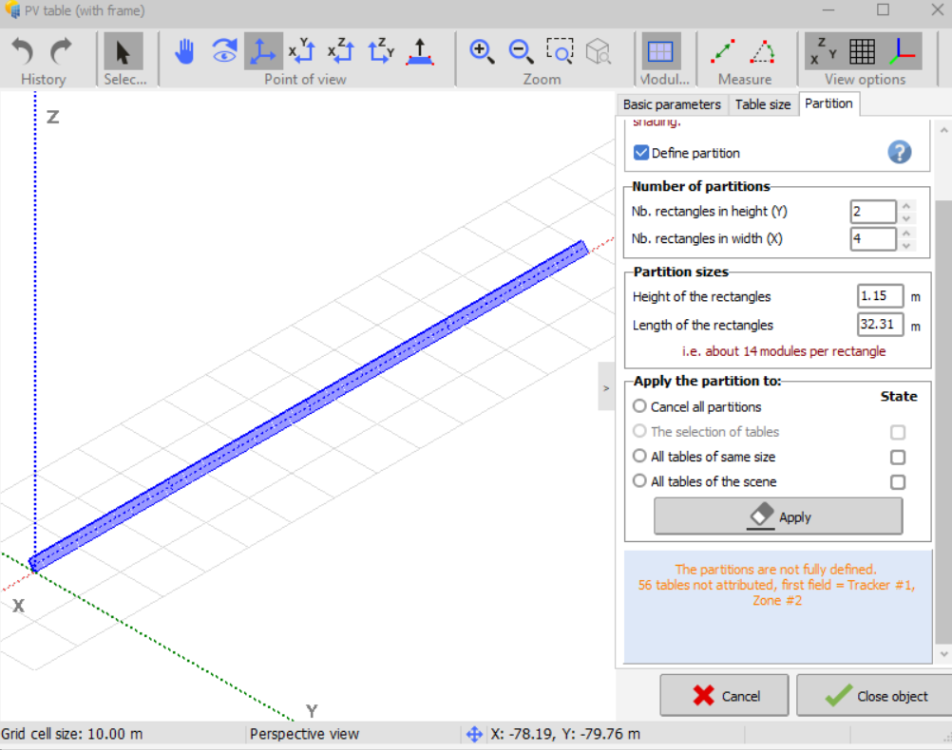
Task: Click the orbit view eye icon
Action: click(x=224, y=51)
